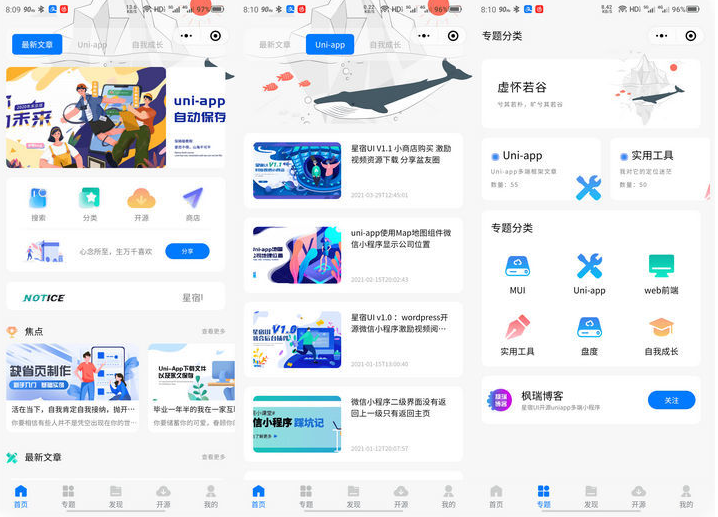Switch to 专题 in left screen bottom nav
The height and width of the screenshot is (517, 718).
pos(68,496)
